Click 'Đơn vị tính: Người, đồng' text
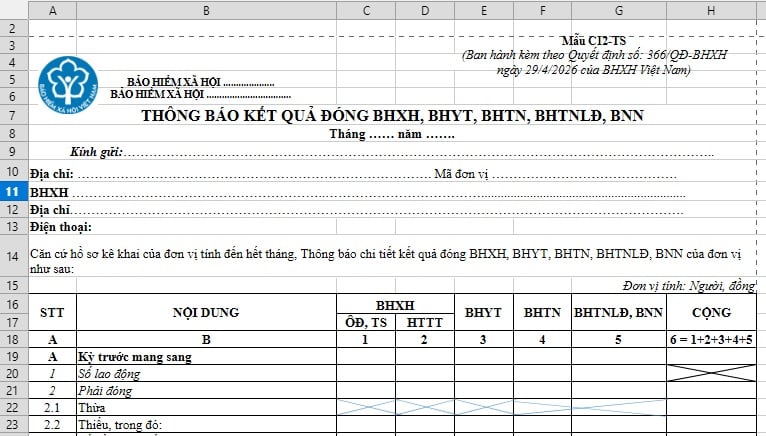Viewport: 766px width, 436px height. point(689,286)
